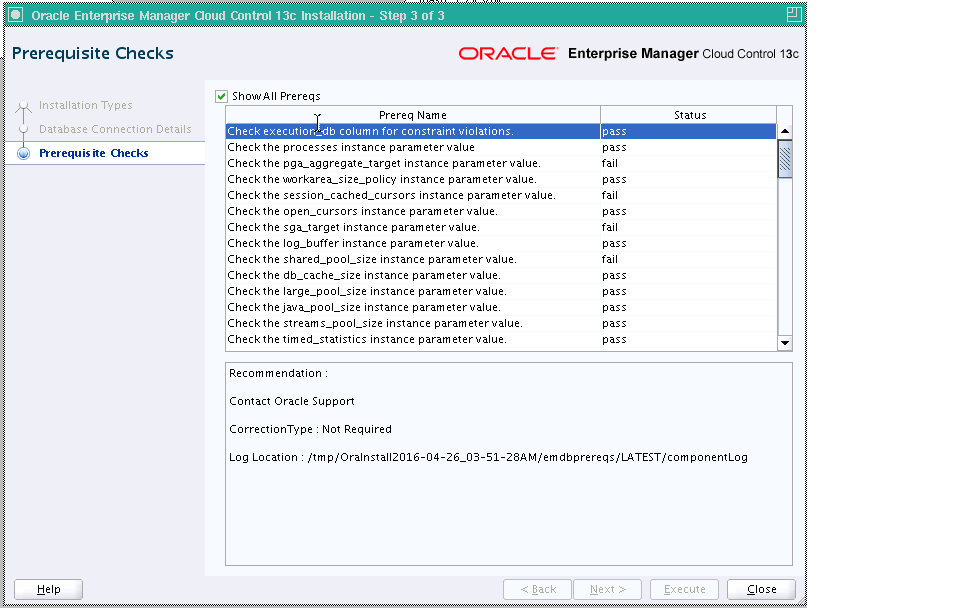Click fail status of pga_aggregate_target row
The height and width of the screenshot is (608, 960).
click(x=610, y=163)
